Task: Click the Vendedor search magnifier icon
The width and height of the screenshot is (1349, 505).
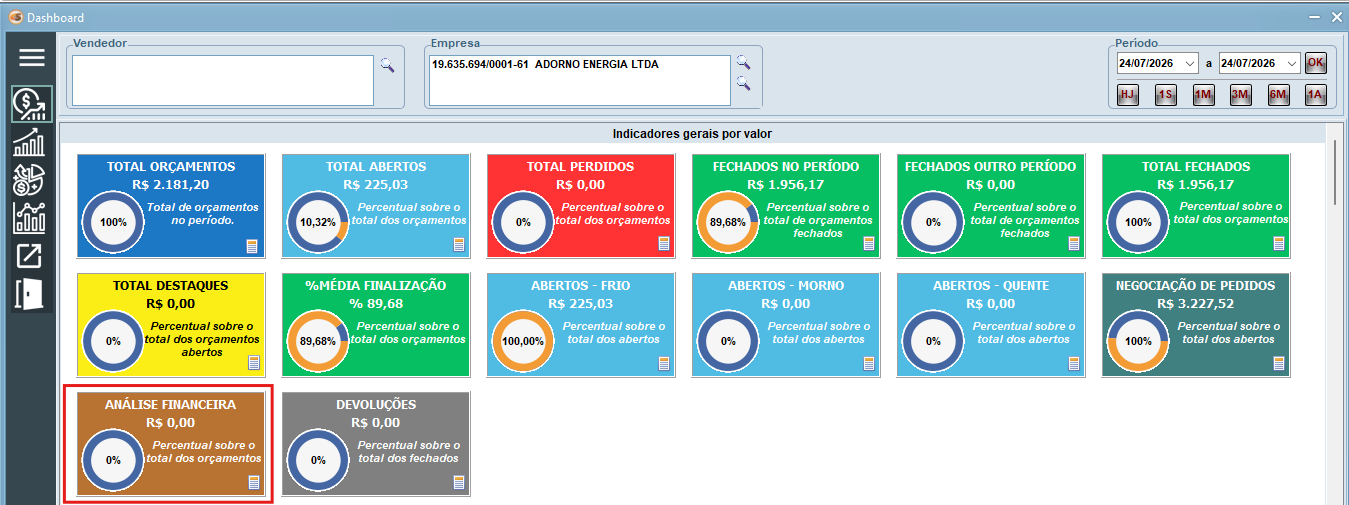Action: point(387,65)
